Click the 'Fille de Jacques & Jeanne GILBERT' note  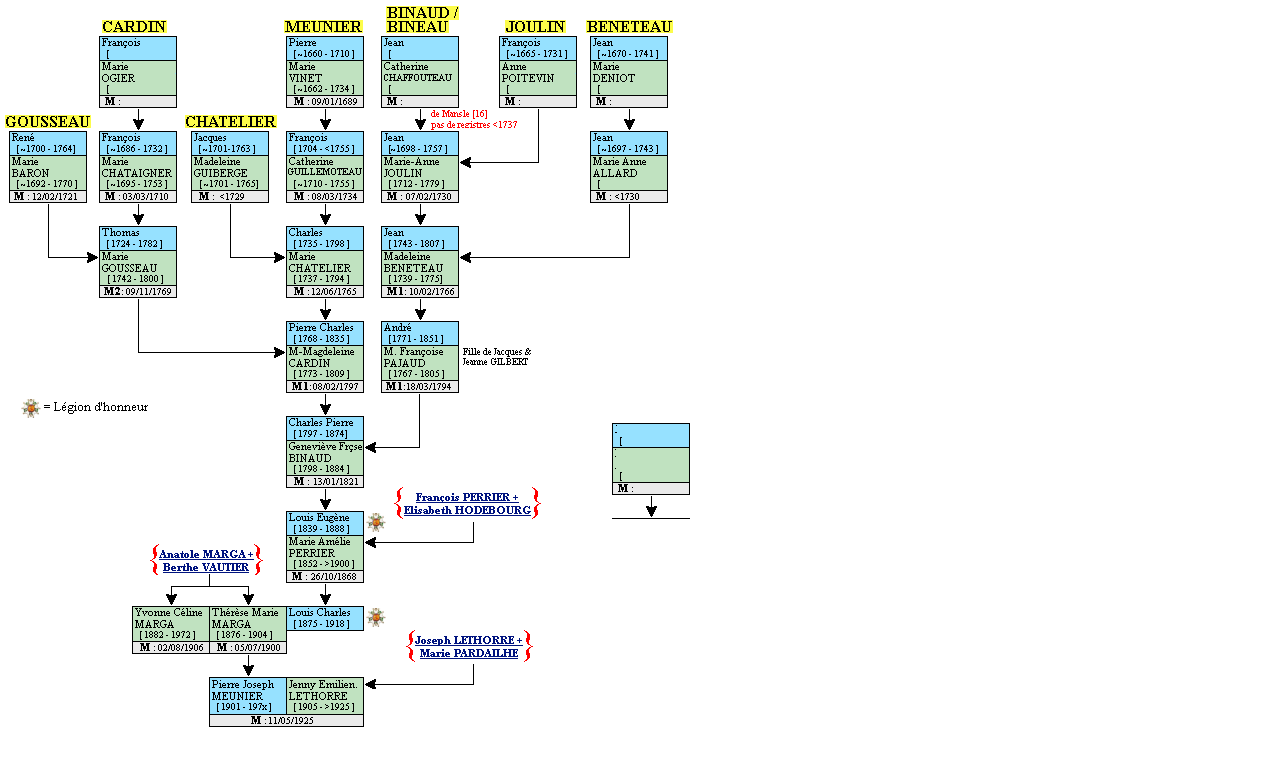(x=497, y=356)
